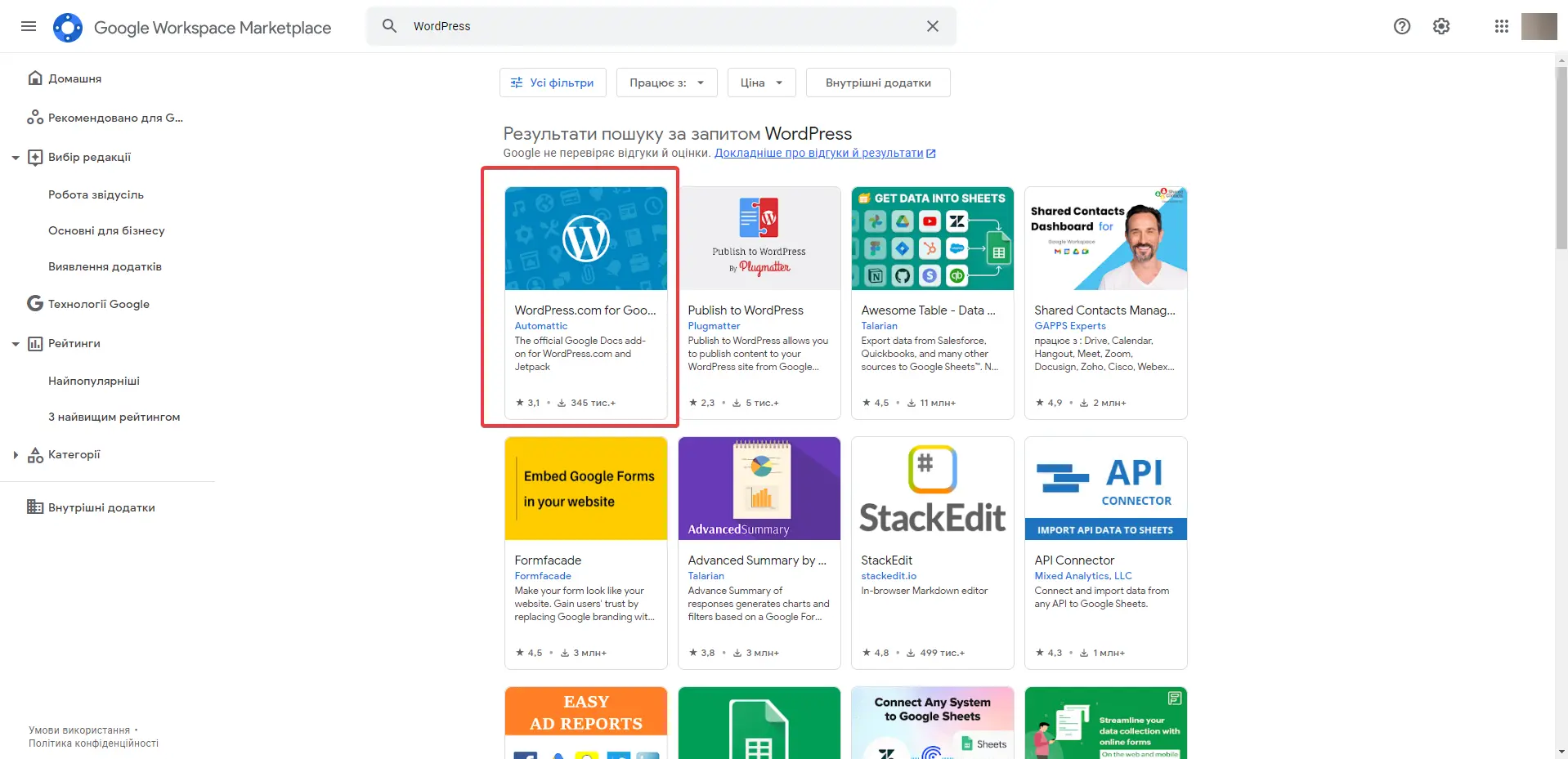
Task: Open the Працює з: dropdown
Action: click(666, 83)
